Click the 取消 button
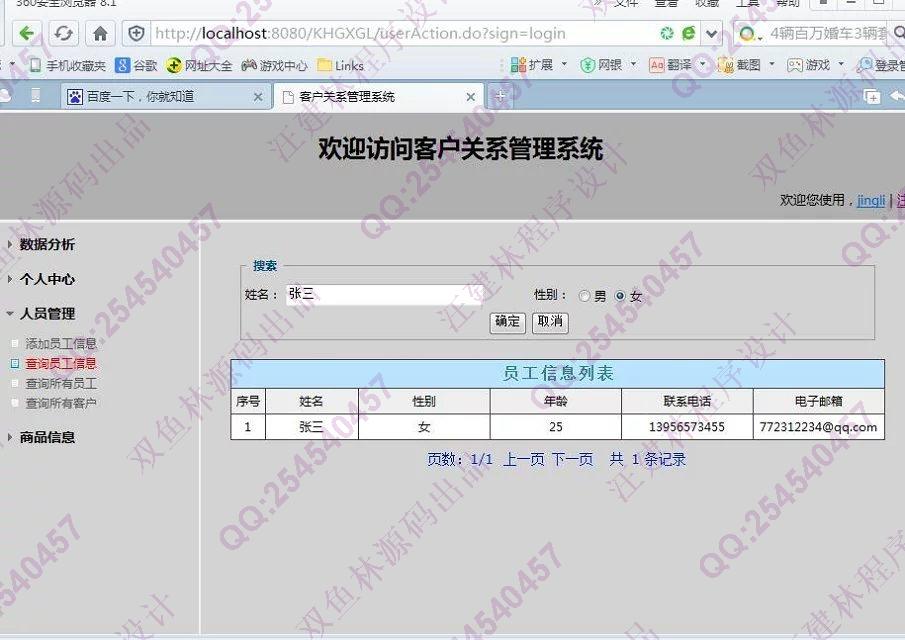Screen dimensions: 905x640 coord(549,322)
